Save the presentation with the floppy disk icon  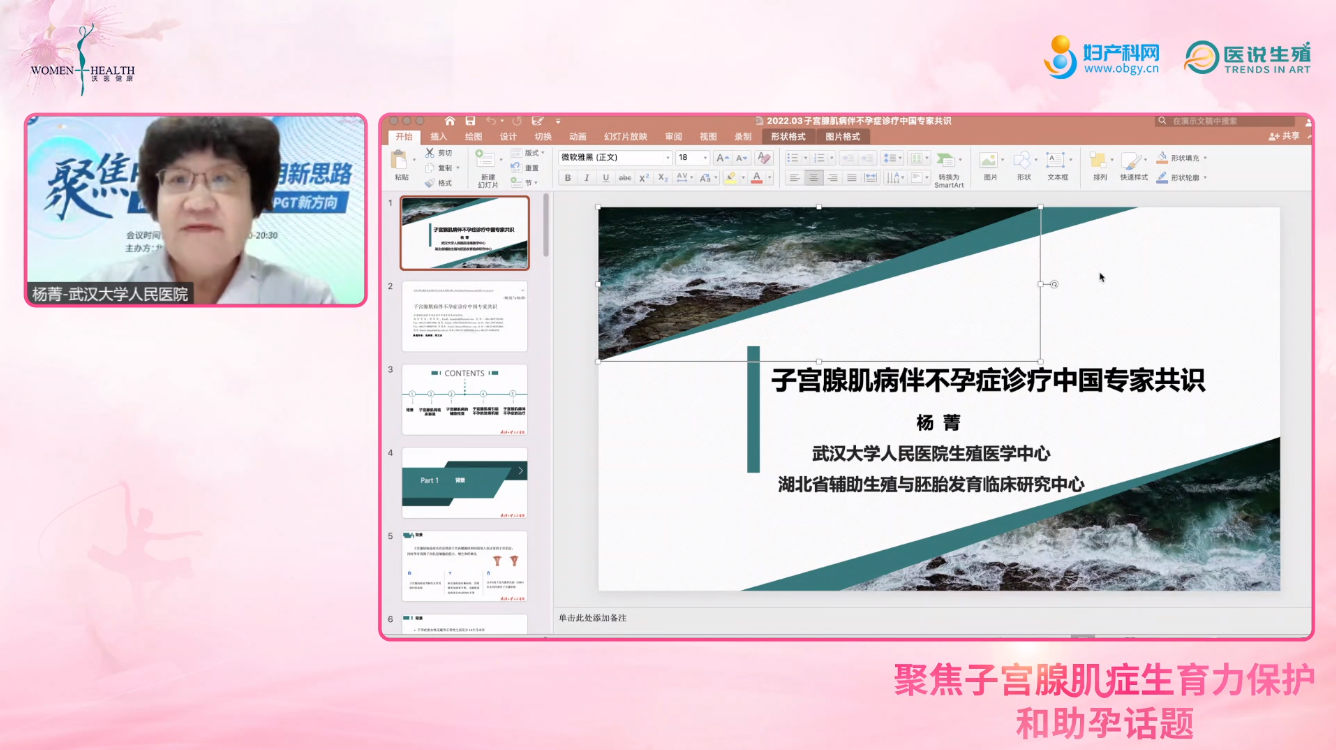[470, 121]
